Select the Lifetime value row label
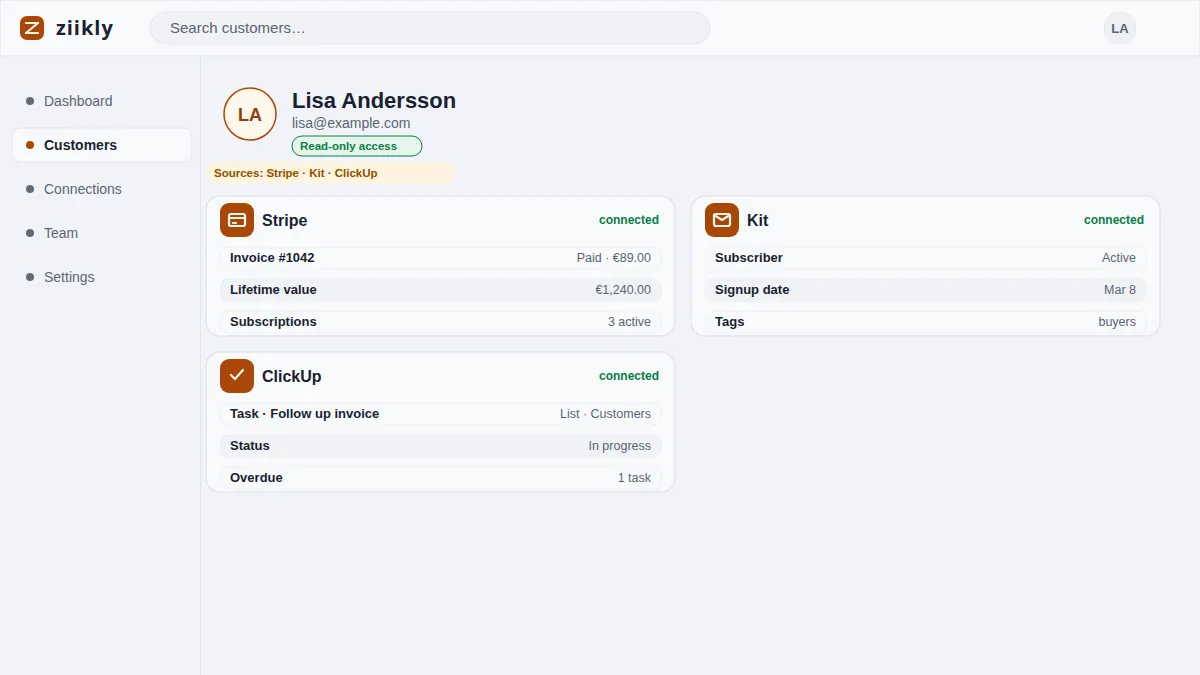This screenshot has width=1200, height=675. [x=273, y=290]
